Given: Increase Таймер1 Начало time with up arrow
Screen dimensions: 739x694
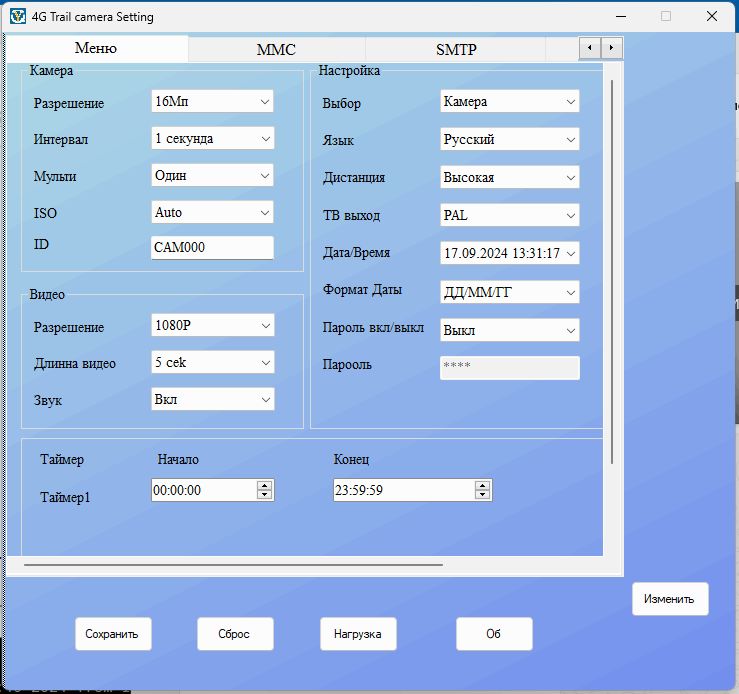Looking at the screenshot, I should tap(264, 485).
